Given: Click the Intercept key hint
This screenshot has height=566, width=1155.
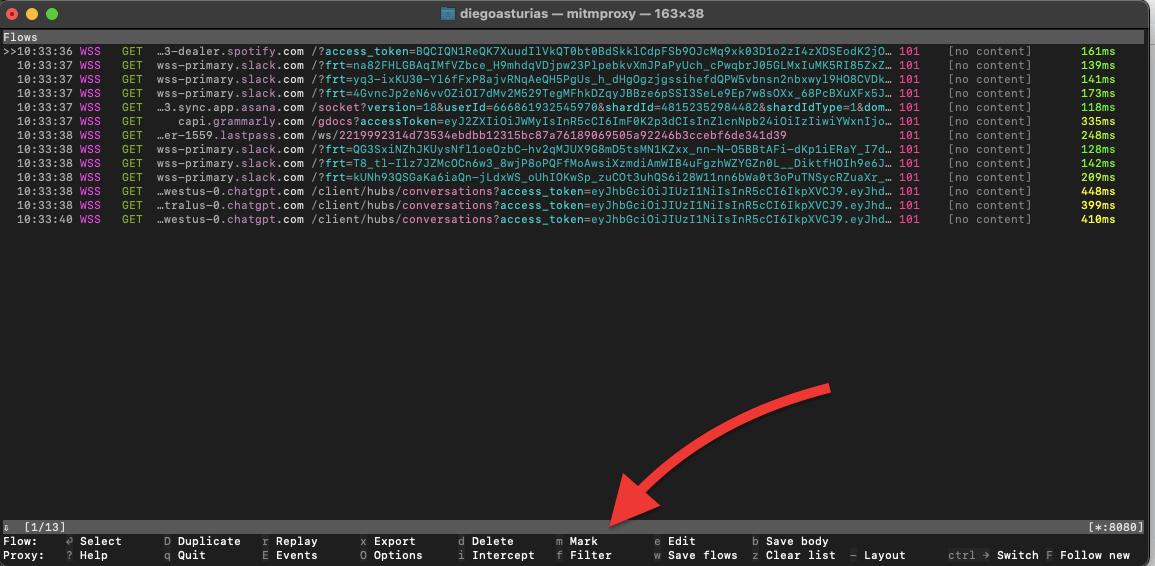Looking at the screenshot, I should pos(496,555).
